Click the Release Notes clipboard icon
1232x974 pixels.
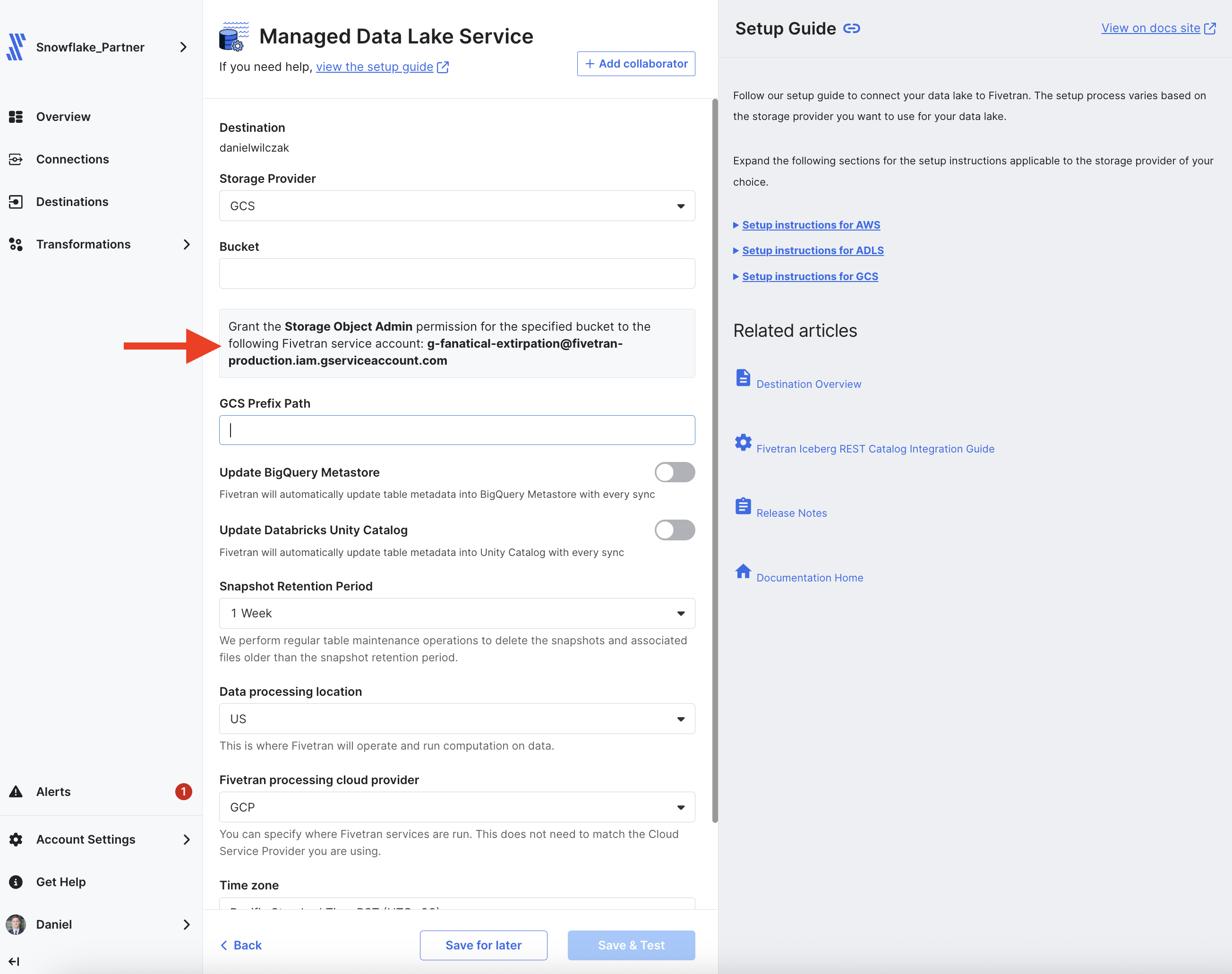[743, 506]
